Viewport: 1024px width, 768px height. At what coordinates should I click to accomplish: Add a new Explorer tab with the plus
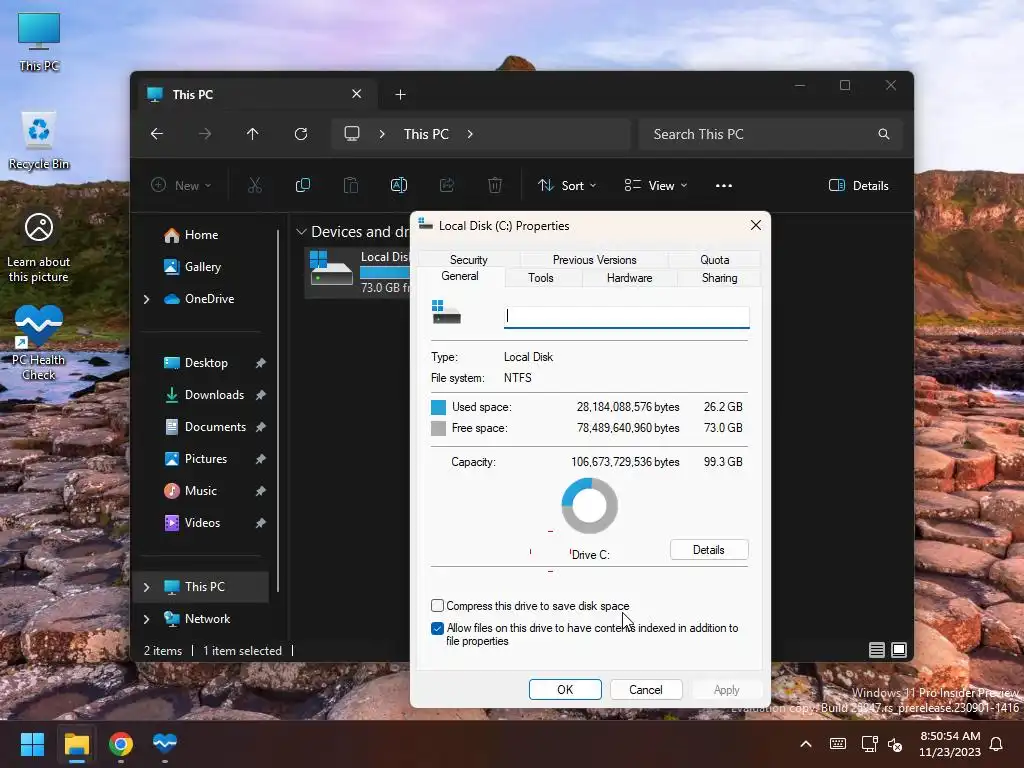tap(400, 95)
